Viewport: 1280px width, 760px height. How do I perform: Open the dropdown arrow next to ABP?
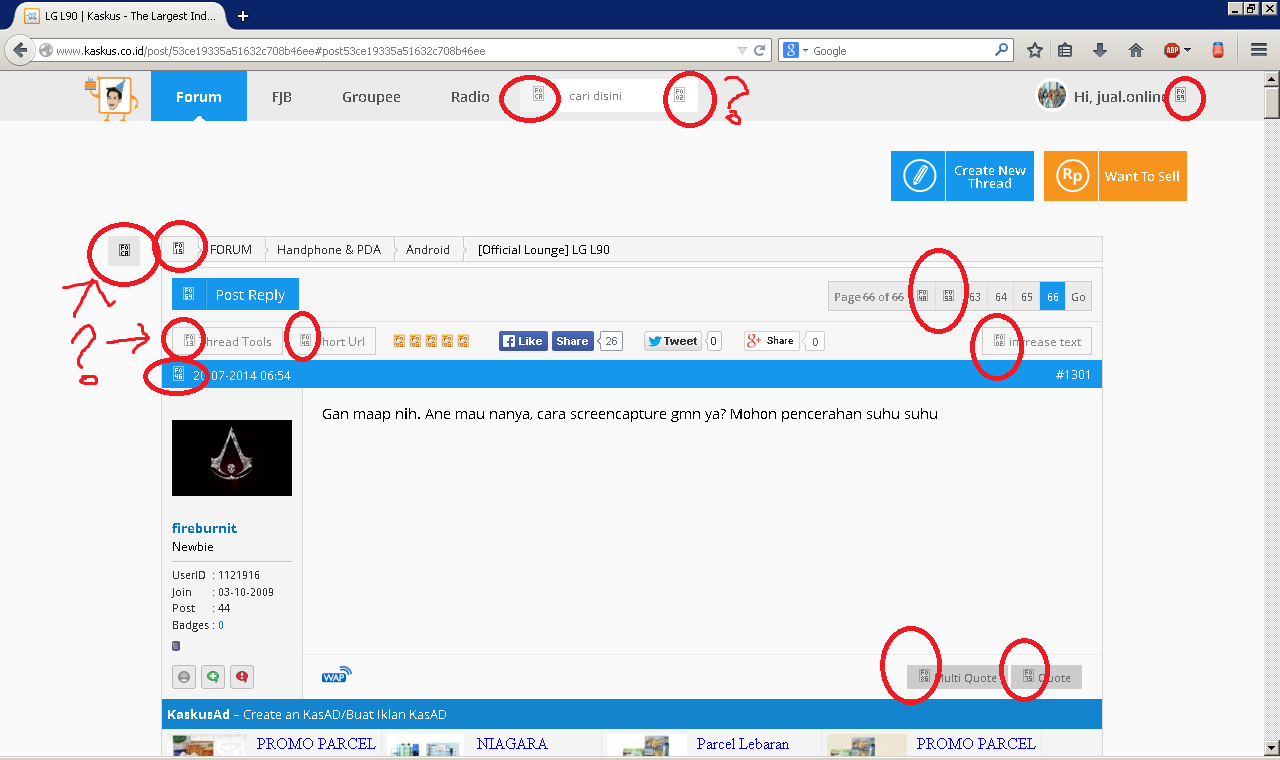1187,50
